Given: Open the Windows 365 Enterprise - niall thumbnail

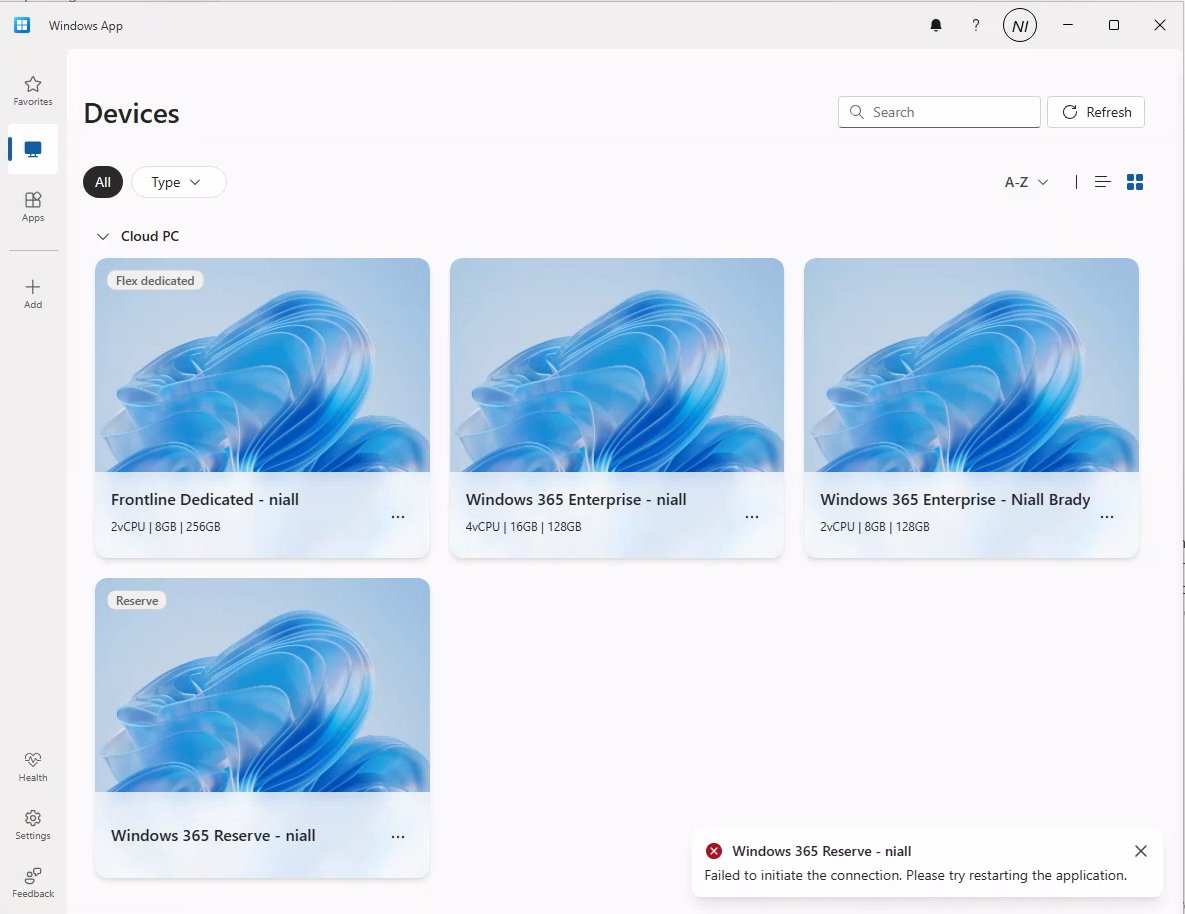Looking at the screenshot, I should pyautogui.click(x=617, y=365).
